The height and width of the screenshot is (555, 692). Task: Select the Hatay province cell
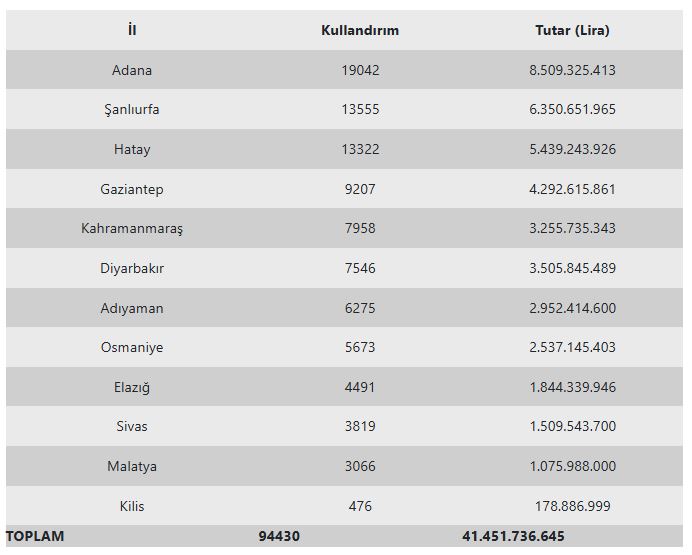pyautogui.click(x=132, y=149)
